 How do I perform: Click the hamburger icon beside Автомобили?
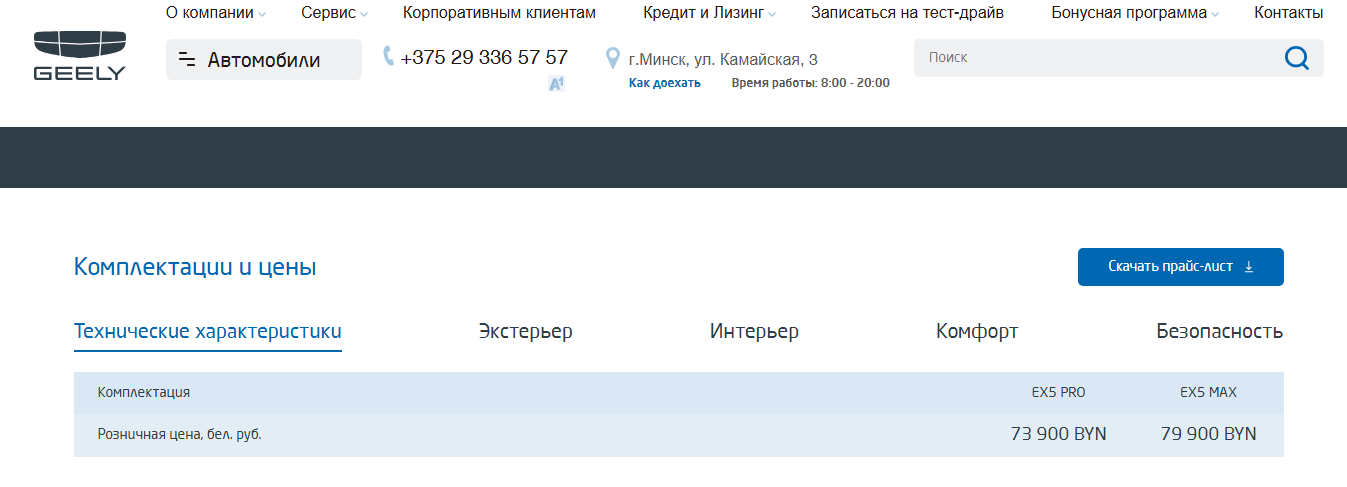click(187, 60)
